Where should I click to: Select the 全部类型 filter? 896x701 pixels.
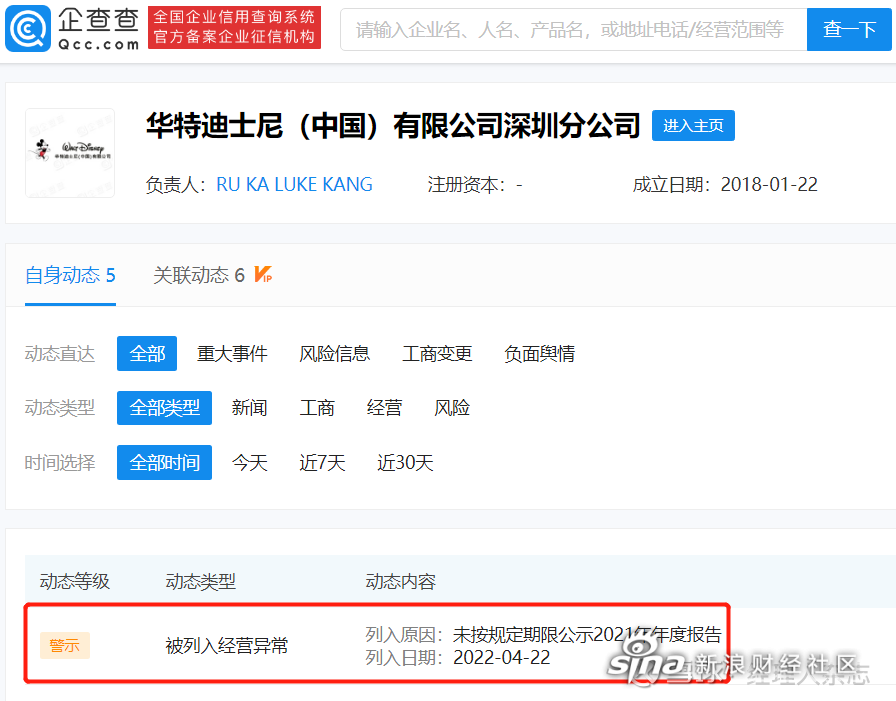click(x=165, y=408)
